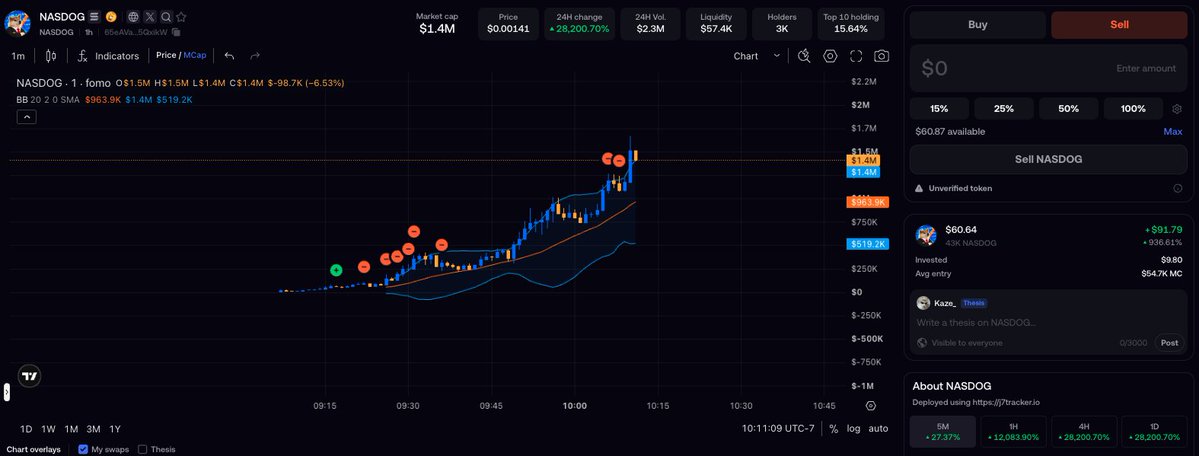Open the 10:11:09 UTC-7 timezone menu
1199x456 pixels.
(x=778, y=428)
